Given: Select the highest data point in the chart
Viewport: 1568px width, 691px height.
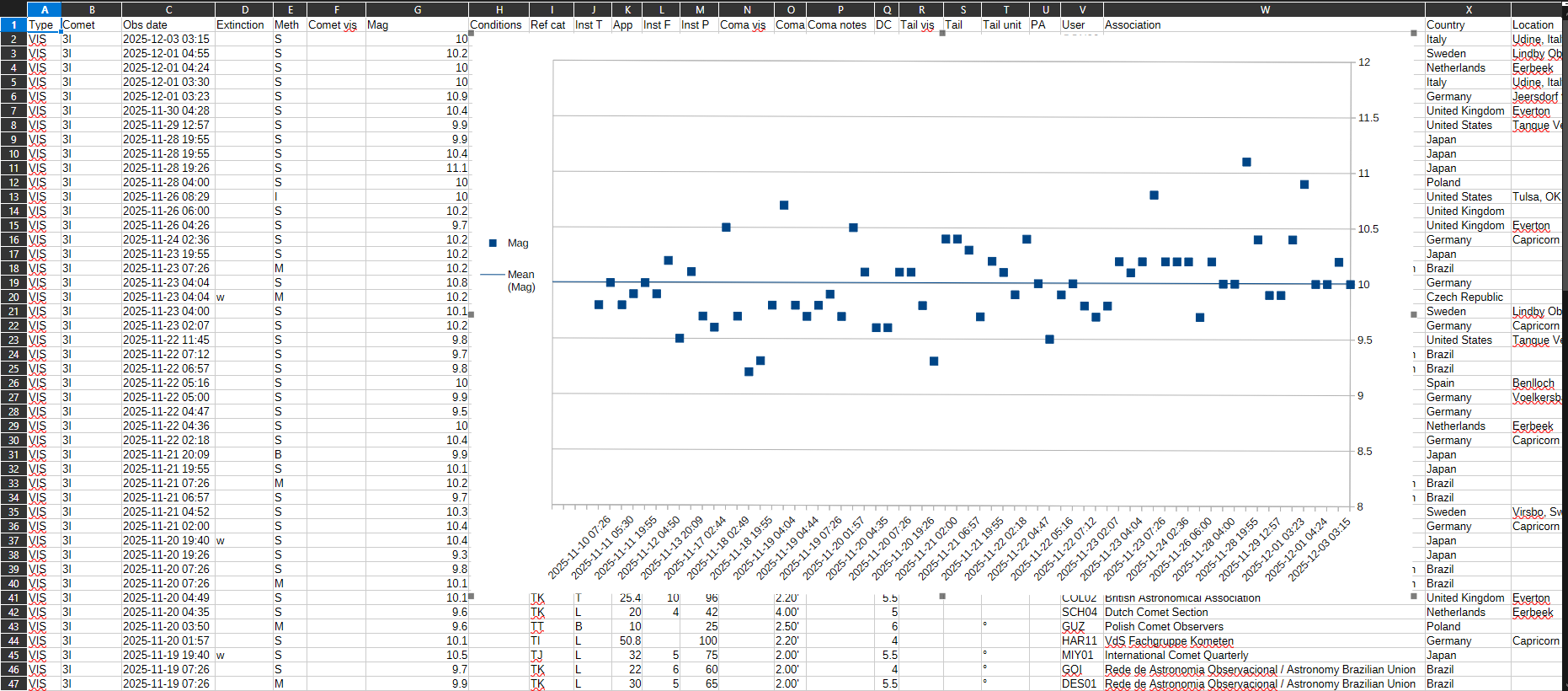Looking at the screenshot, I should pos(1246,162).
